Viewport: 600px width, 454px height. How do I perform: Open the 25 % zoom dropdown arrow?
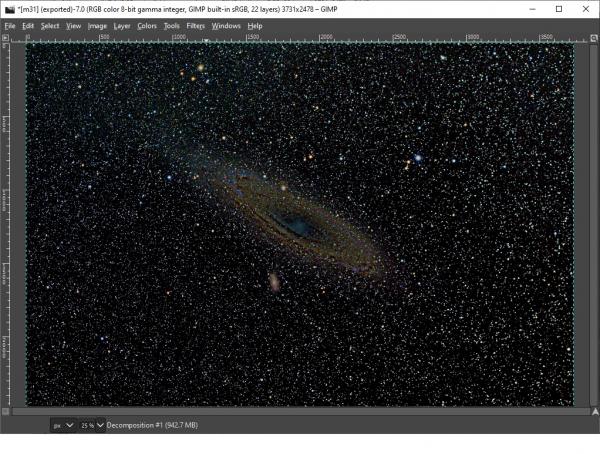pos(100,425)
